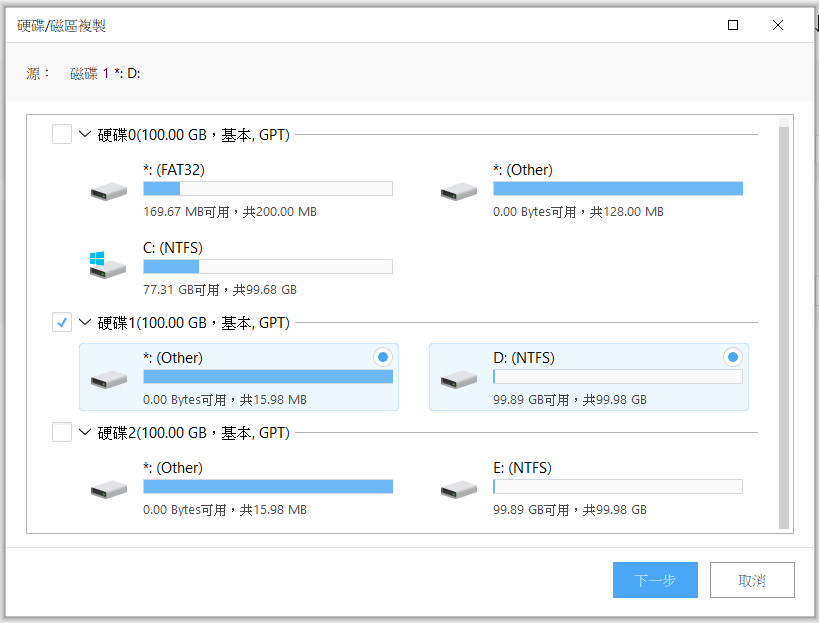Screen dimensions: 819x623
Task: Select radio button on Disk 1 *: (Other) partition
Action: [383, 357]
